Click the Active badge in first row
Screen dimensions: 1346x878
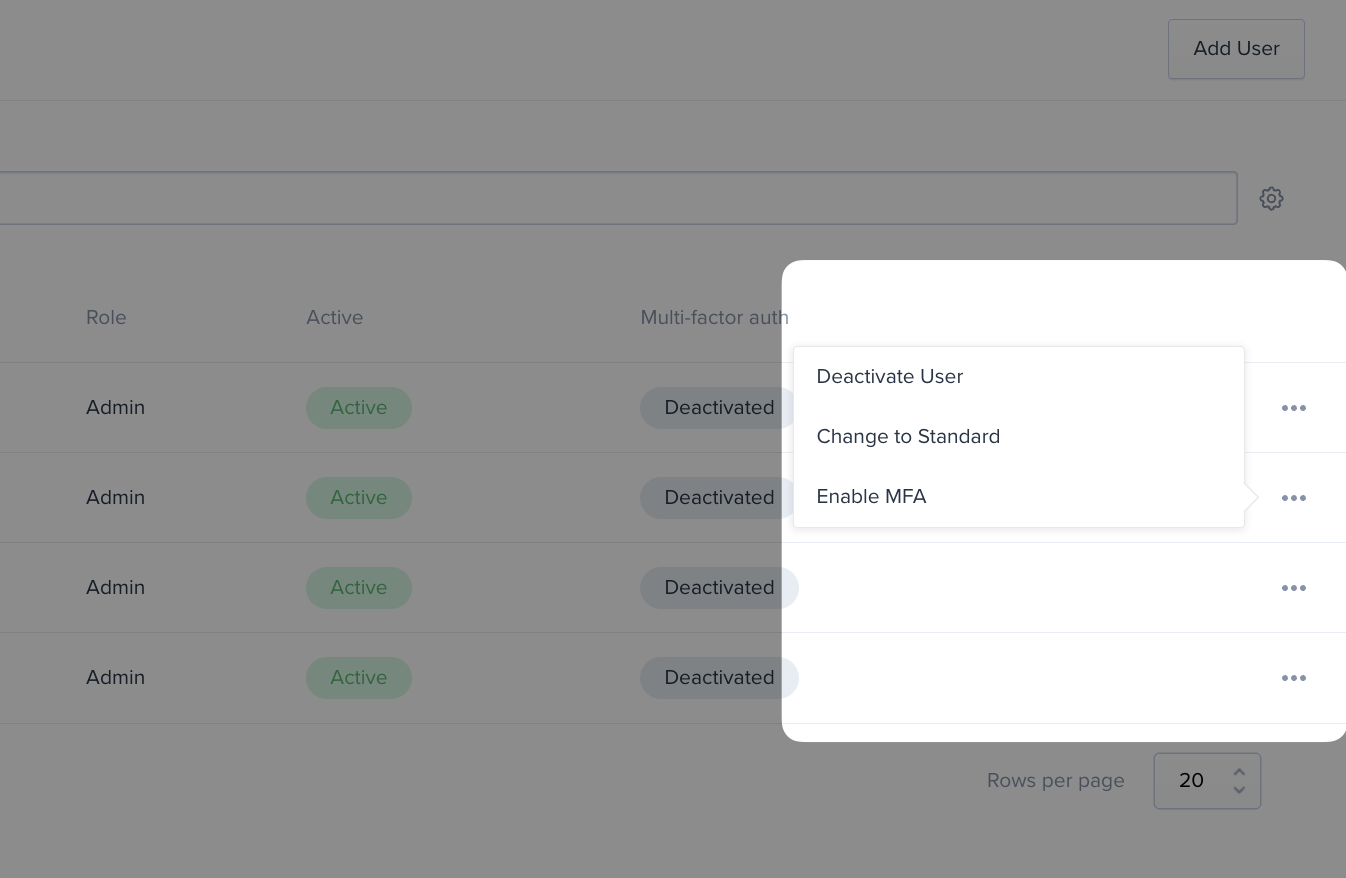359,408
